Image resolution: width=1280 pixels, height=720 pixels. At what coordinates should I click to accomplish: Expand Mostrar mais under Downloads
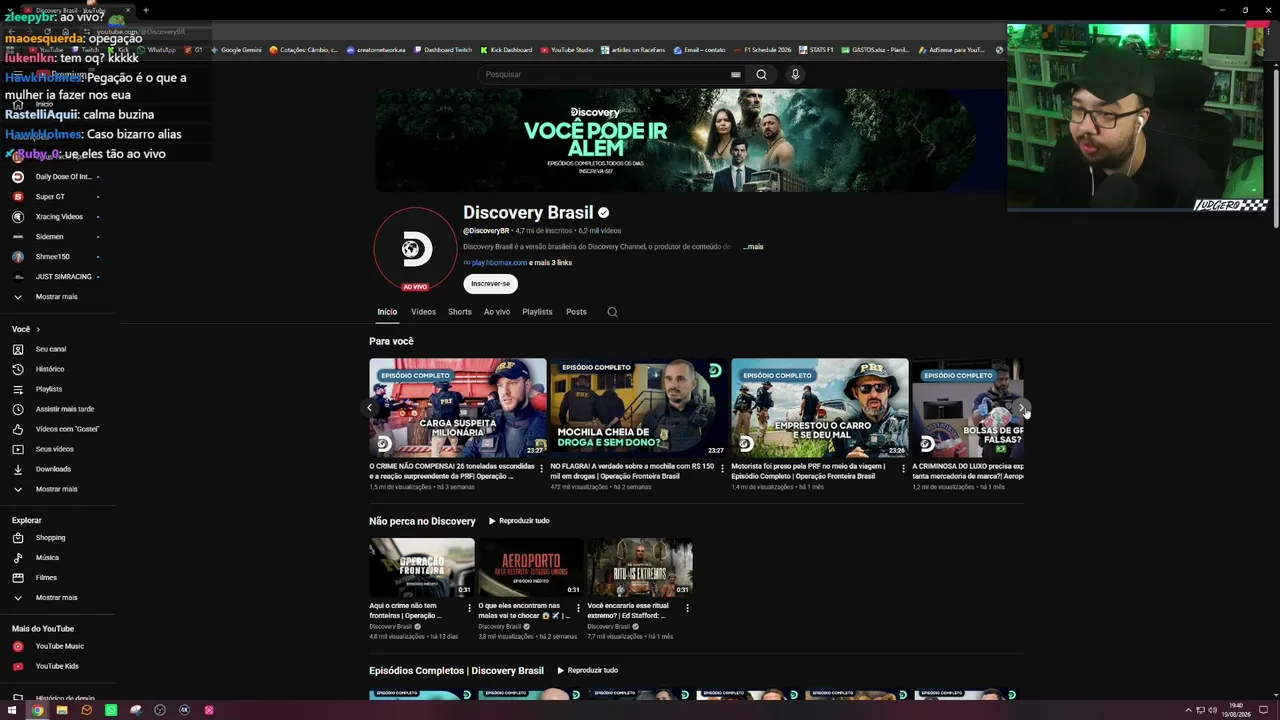pos(56,489)
